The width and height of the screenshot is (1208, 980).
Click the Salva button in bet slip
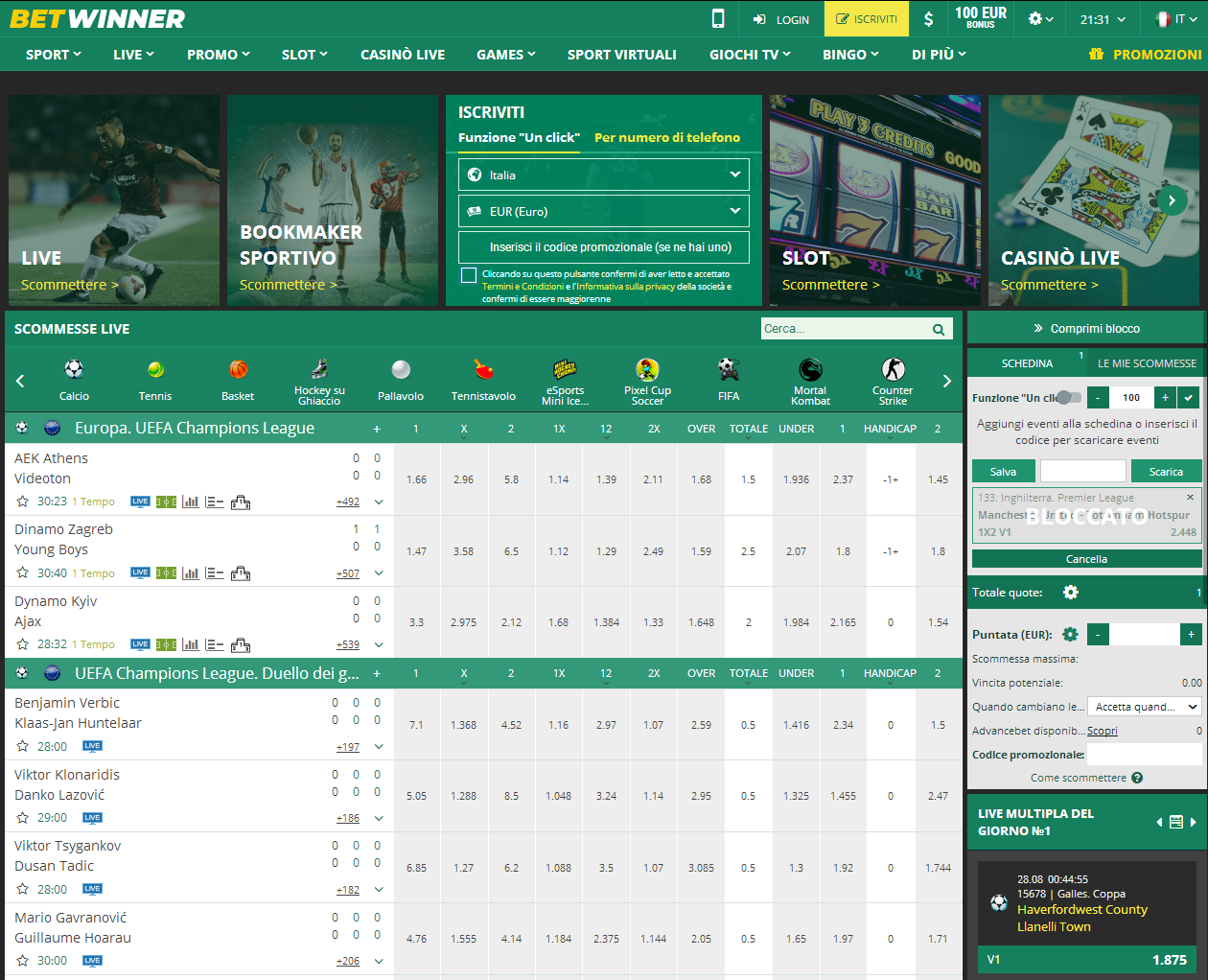coord(1004,471)
